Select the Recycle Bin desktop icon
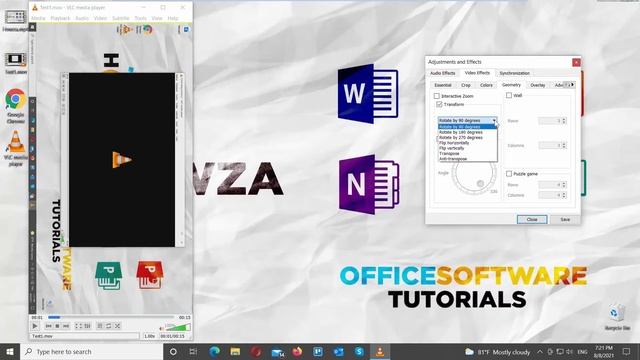The width and height of the screenshot is (640, 360). (617, 317)
